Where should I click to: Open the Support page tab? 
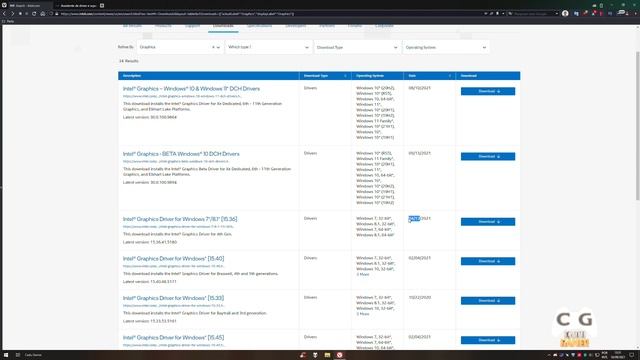[x=192, y=26]
